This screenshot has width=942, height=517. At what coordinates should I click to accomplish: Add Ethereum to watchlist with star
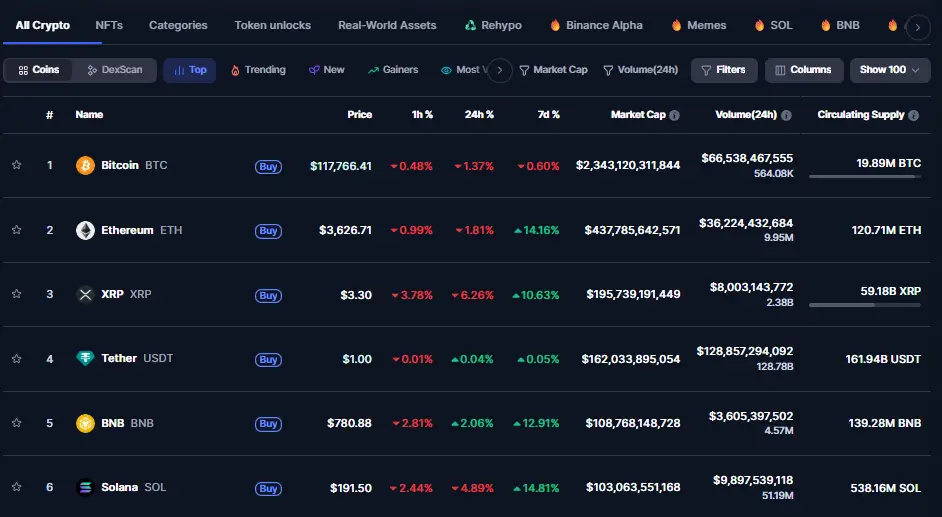click(17, 229)
